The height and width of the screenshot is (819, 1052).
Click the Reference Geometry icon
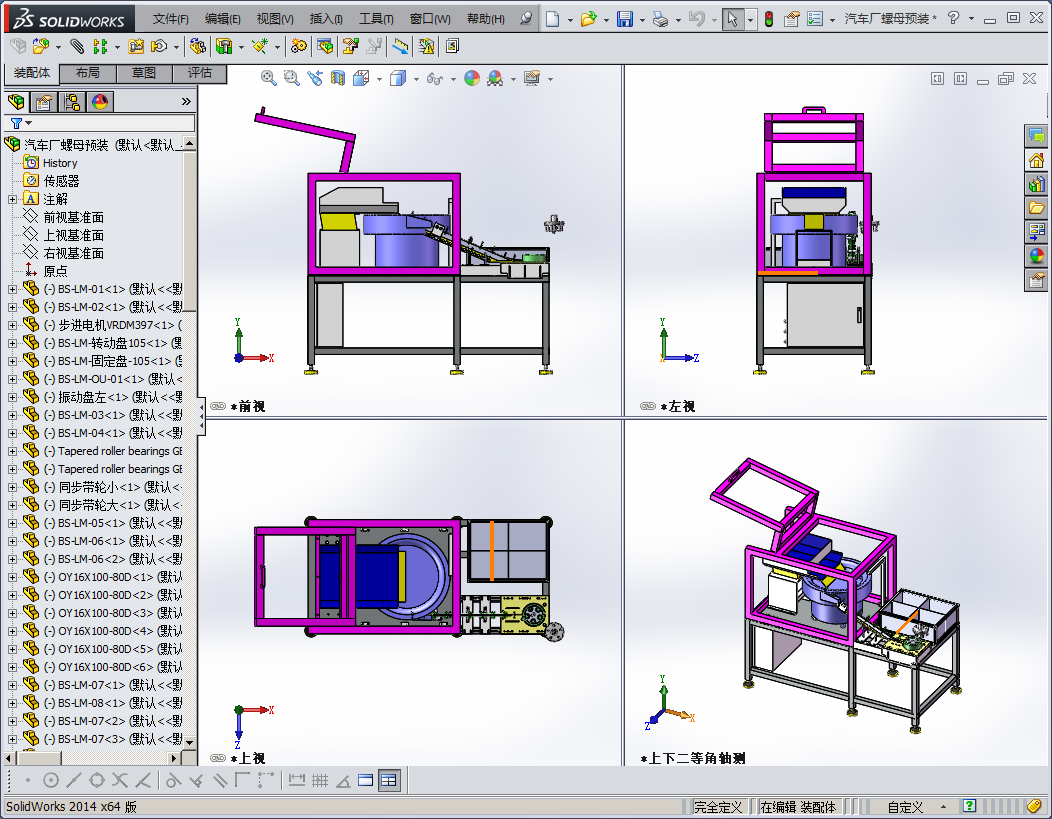[260, 46]
